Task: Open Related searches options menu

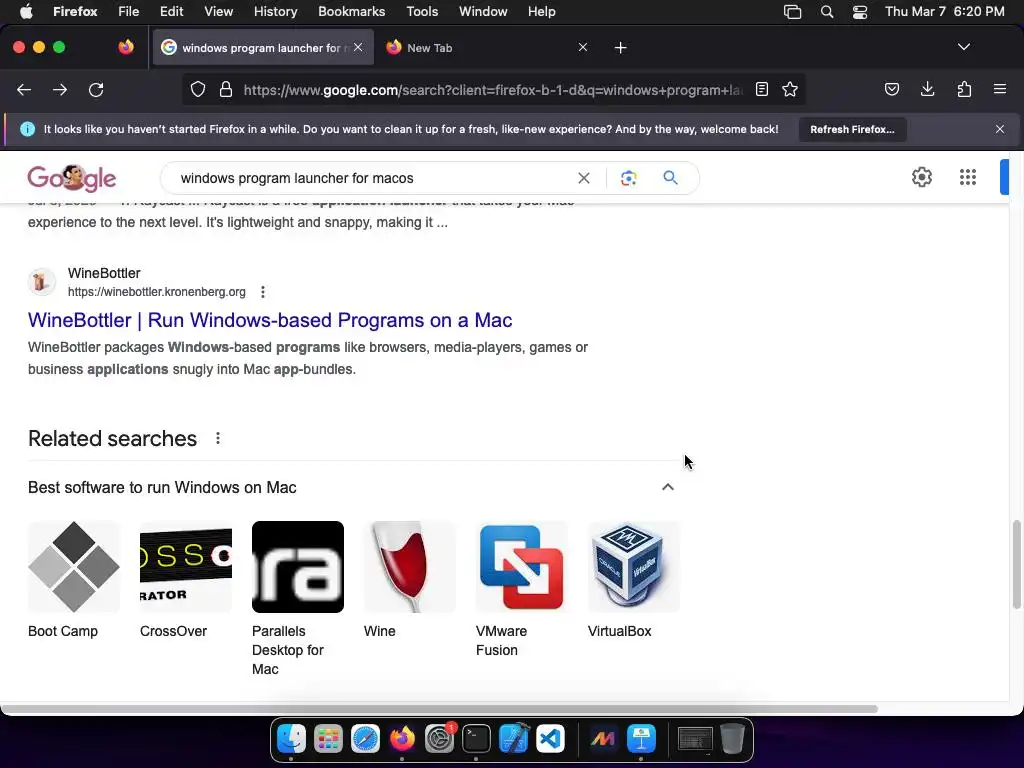Action: coord(217,439)
